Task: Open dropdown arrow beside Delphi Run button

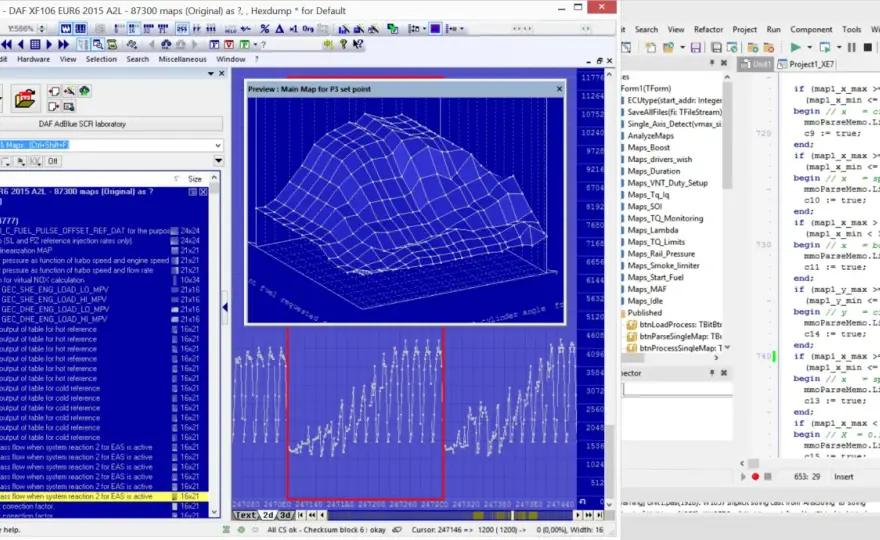Action: click(809, 48)
